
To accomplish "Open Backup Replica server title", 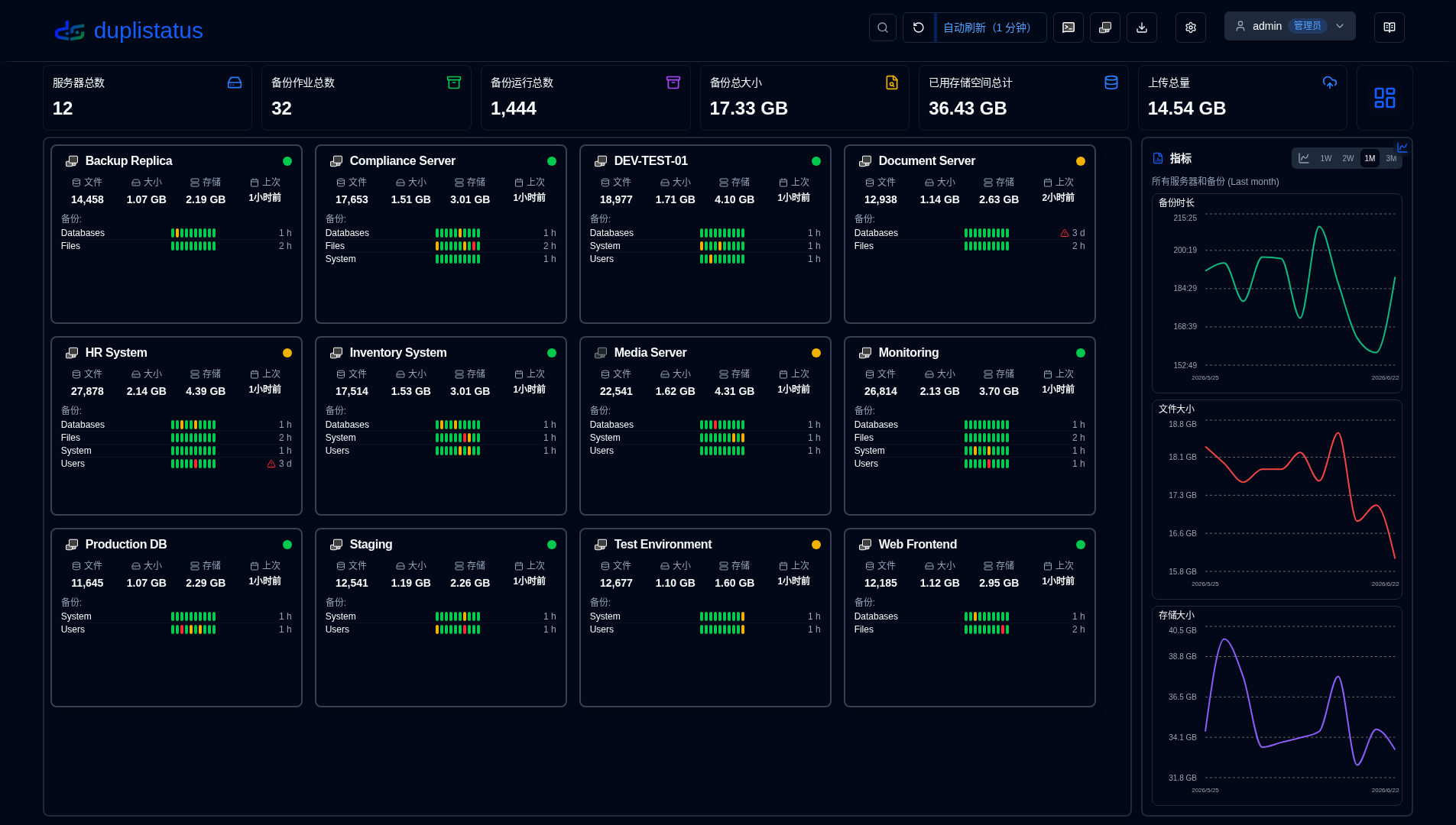I will pyautogui.click(x=128, y=161).
